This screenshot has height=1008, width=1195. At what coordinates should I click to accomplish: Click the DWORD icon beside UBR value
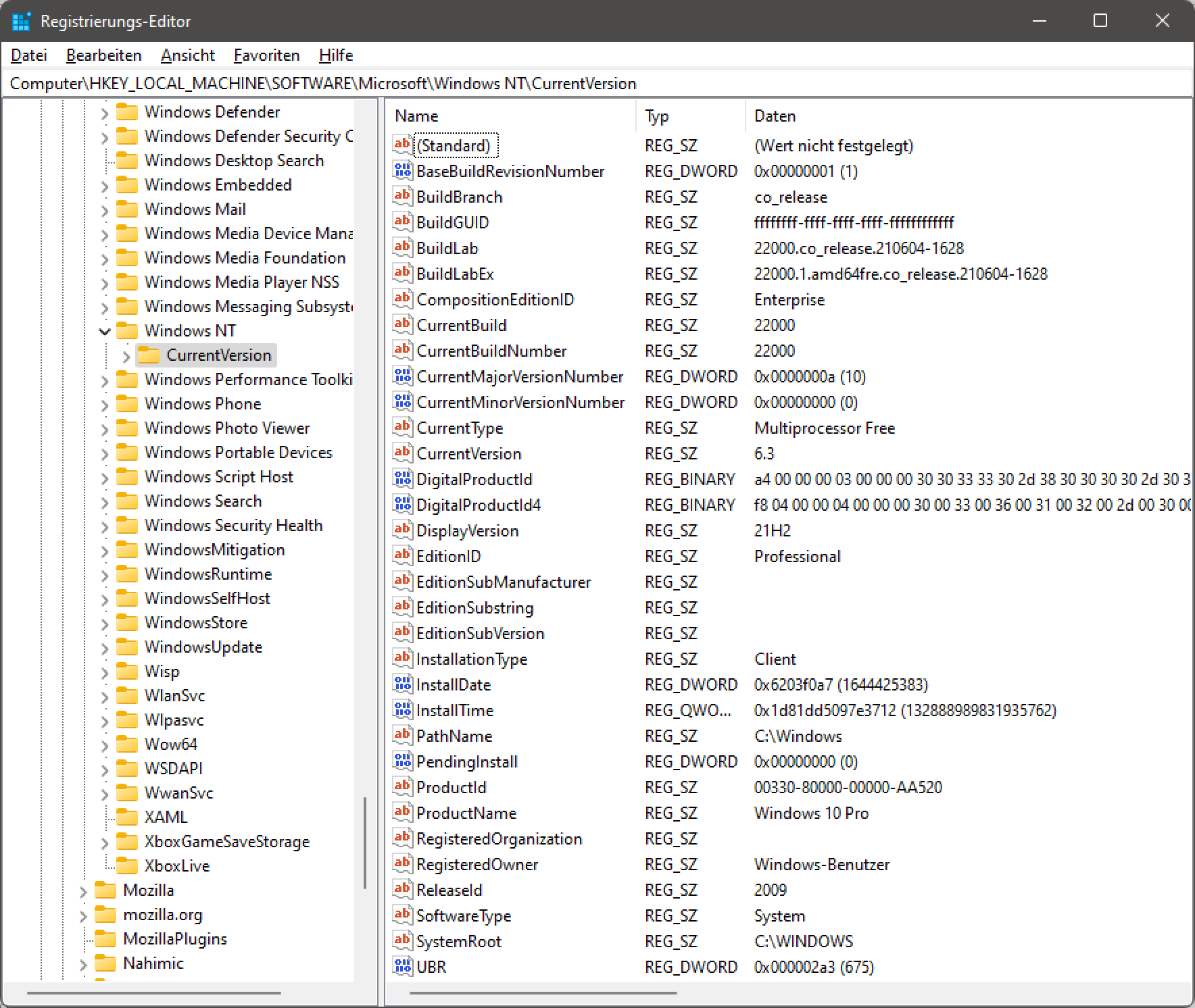[402, 966]
